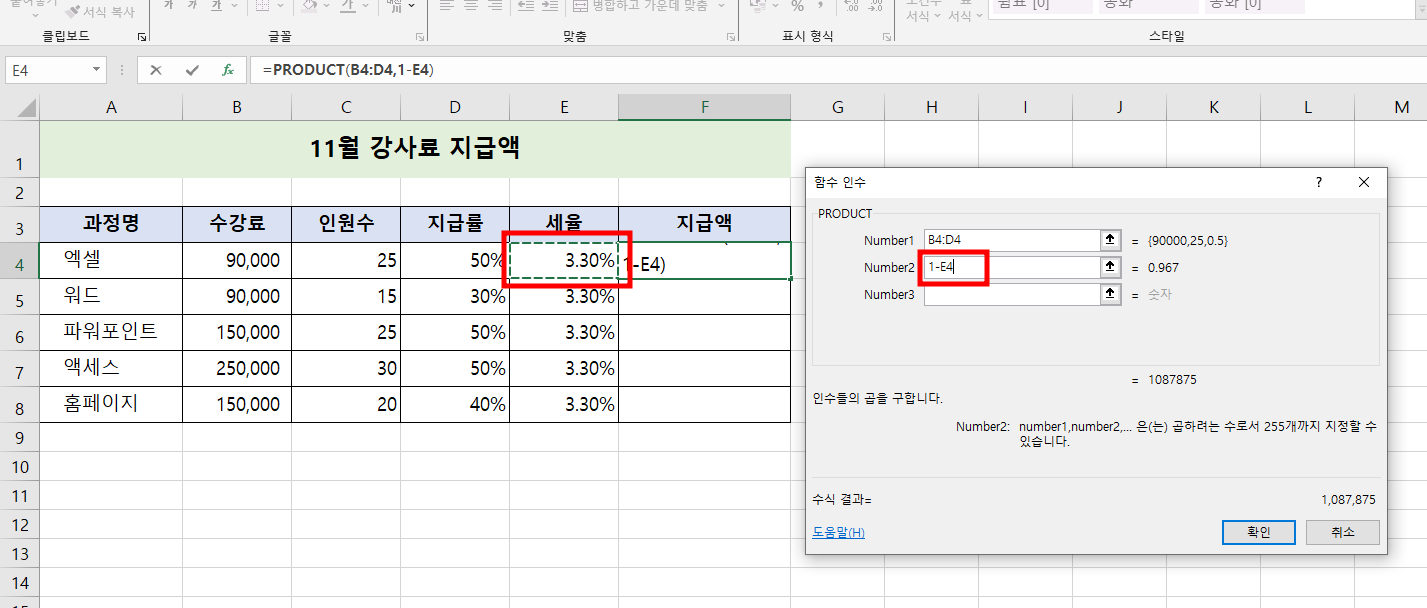This screenshot has width=1427, height=608.
Task: Open the fill color dropdown arrow
Action: 327,6
